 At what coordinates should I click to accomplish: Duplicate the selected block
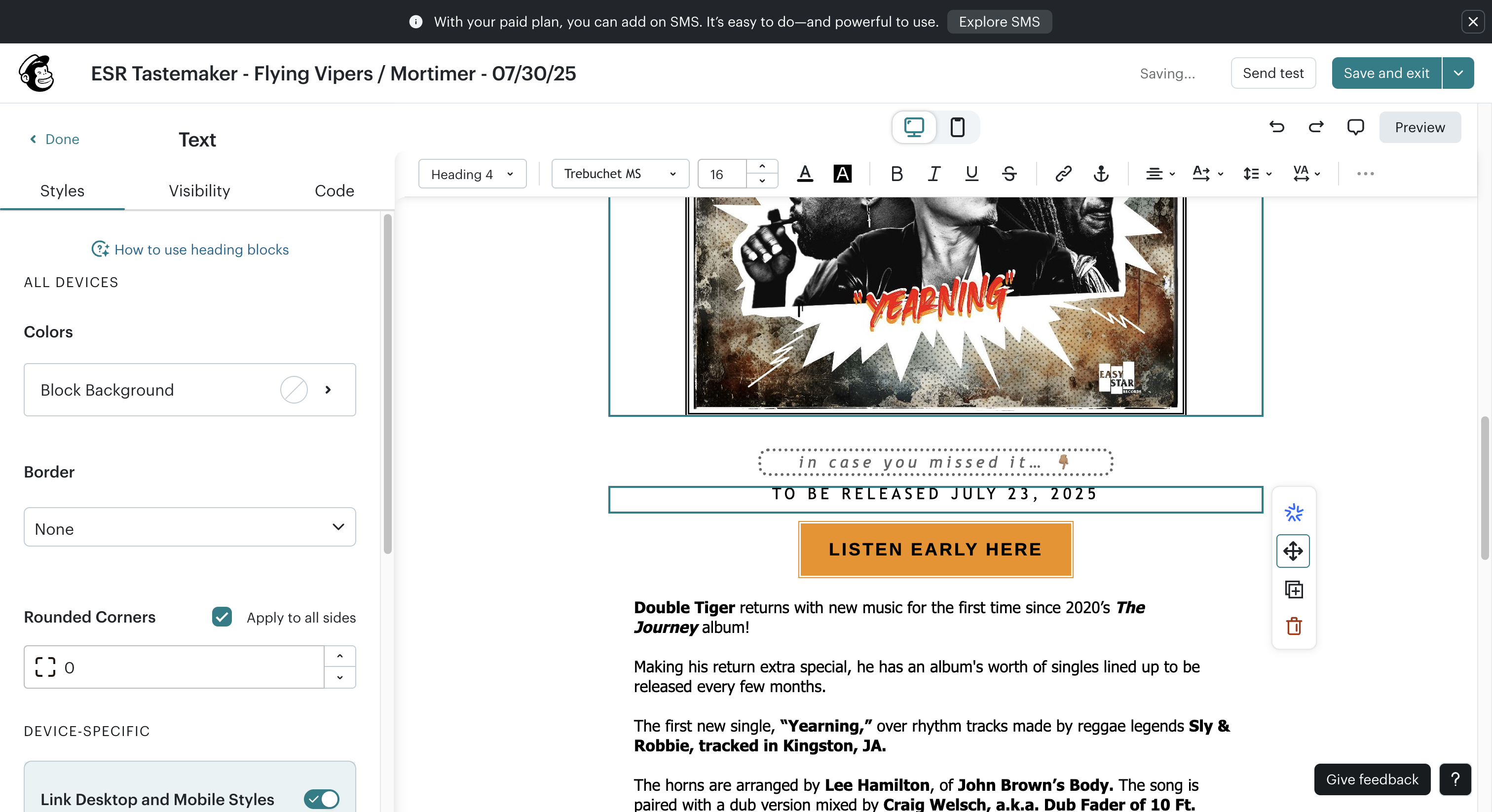(x=1293, y=590)
